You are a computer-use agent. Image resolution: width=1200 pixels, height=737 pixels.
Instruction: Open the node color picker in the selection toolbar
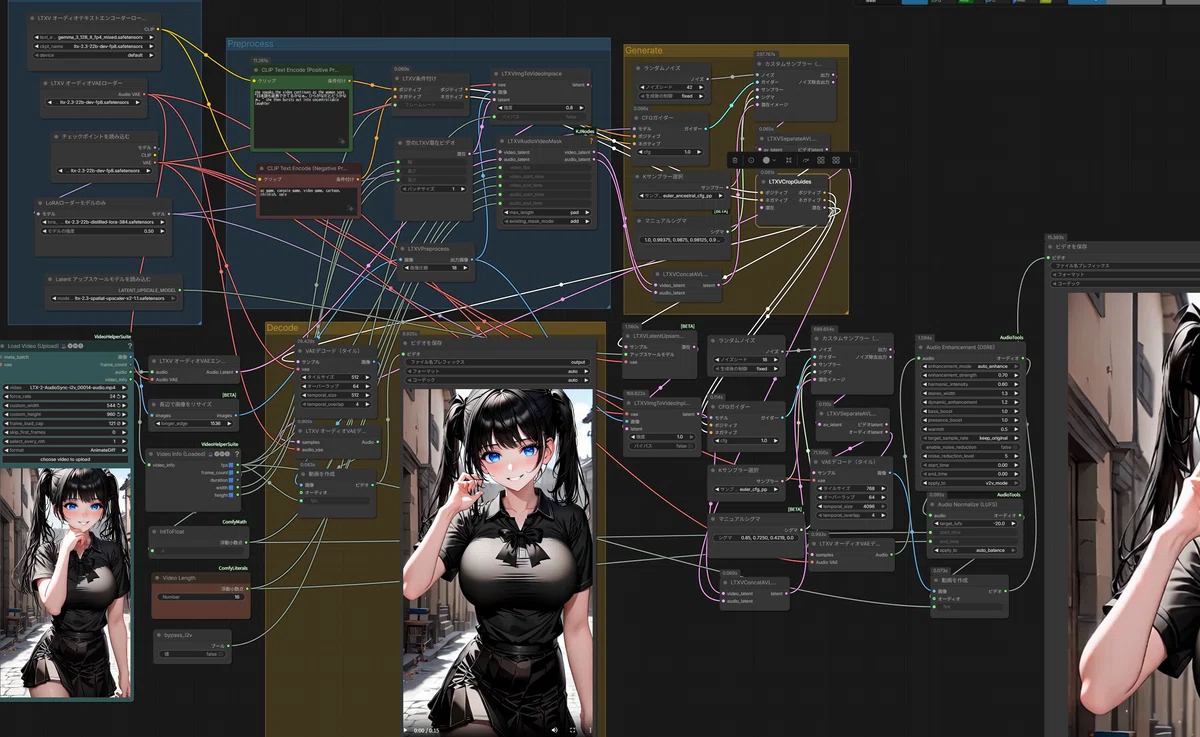click(x=769, y=160)
